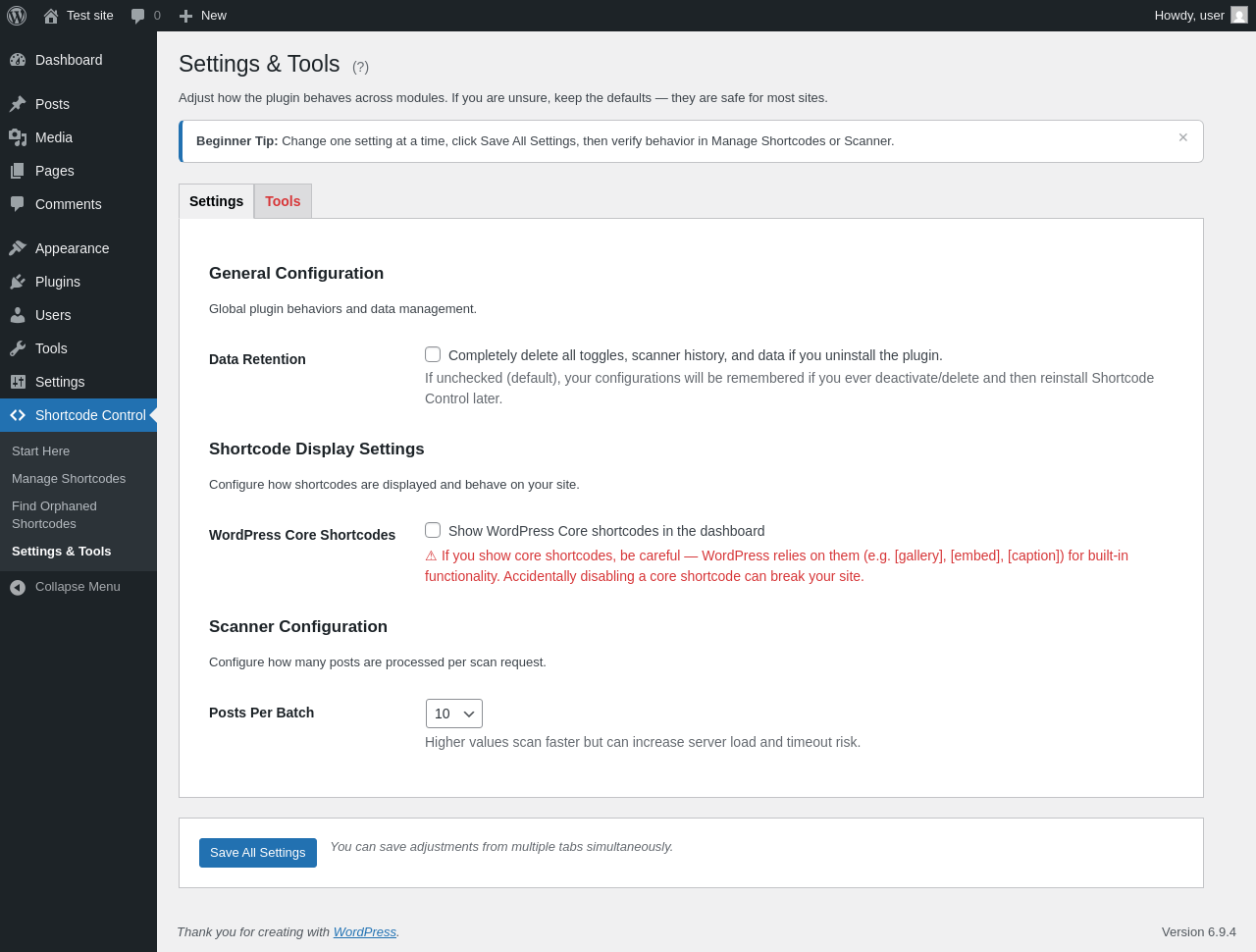The width and height of the screenshot is (1256, 952).
Task: Check Show WordPress Core shortcodes option
Action: point(433,530)
